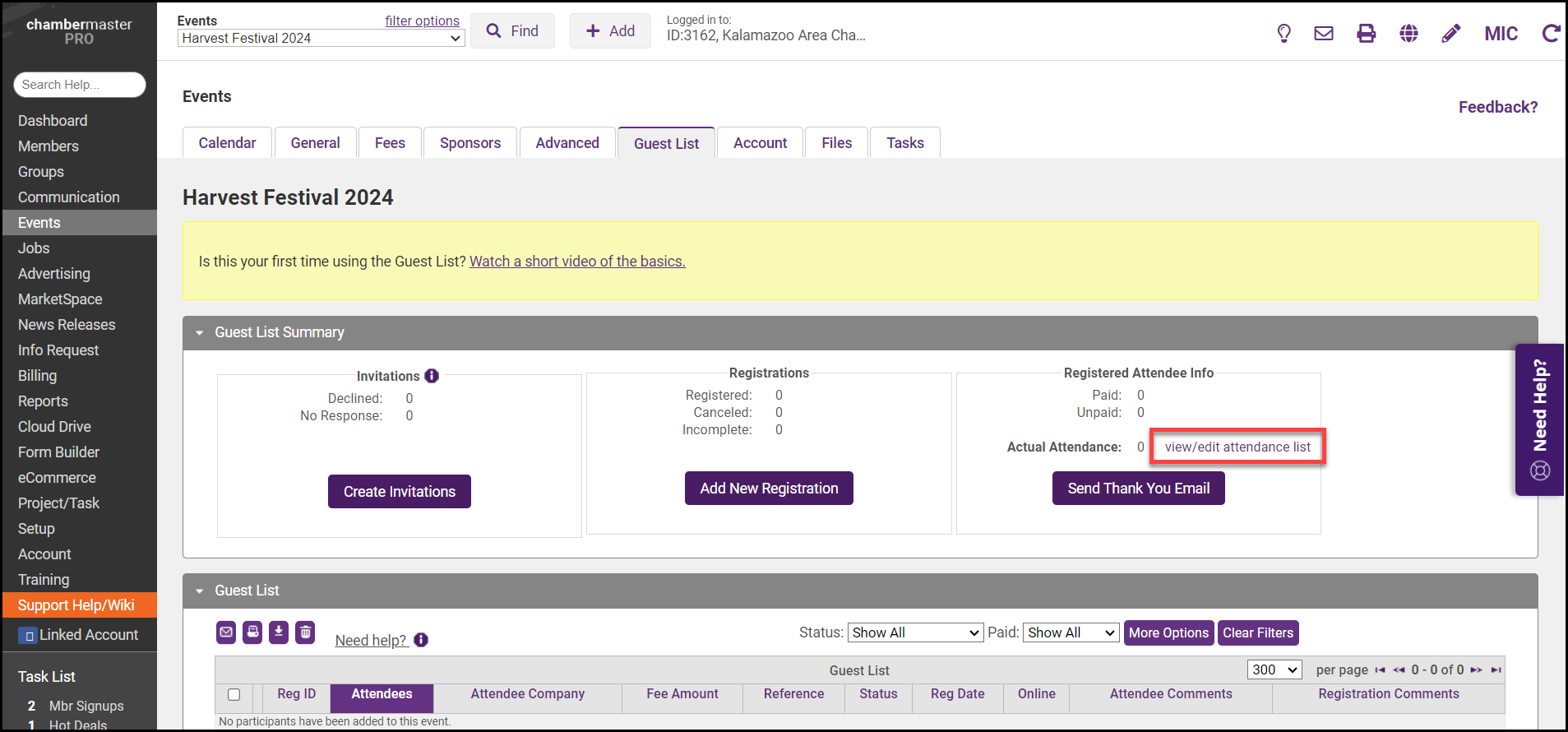Image resolution: width=1568 pixels, height=732 pixels.
Task: Open the Fees tab
Action: point(390,143)
